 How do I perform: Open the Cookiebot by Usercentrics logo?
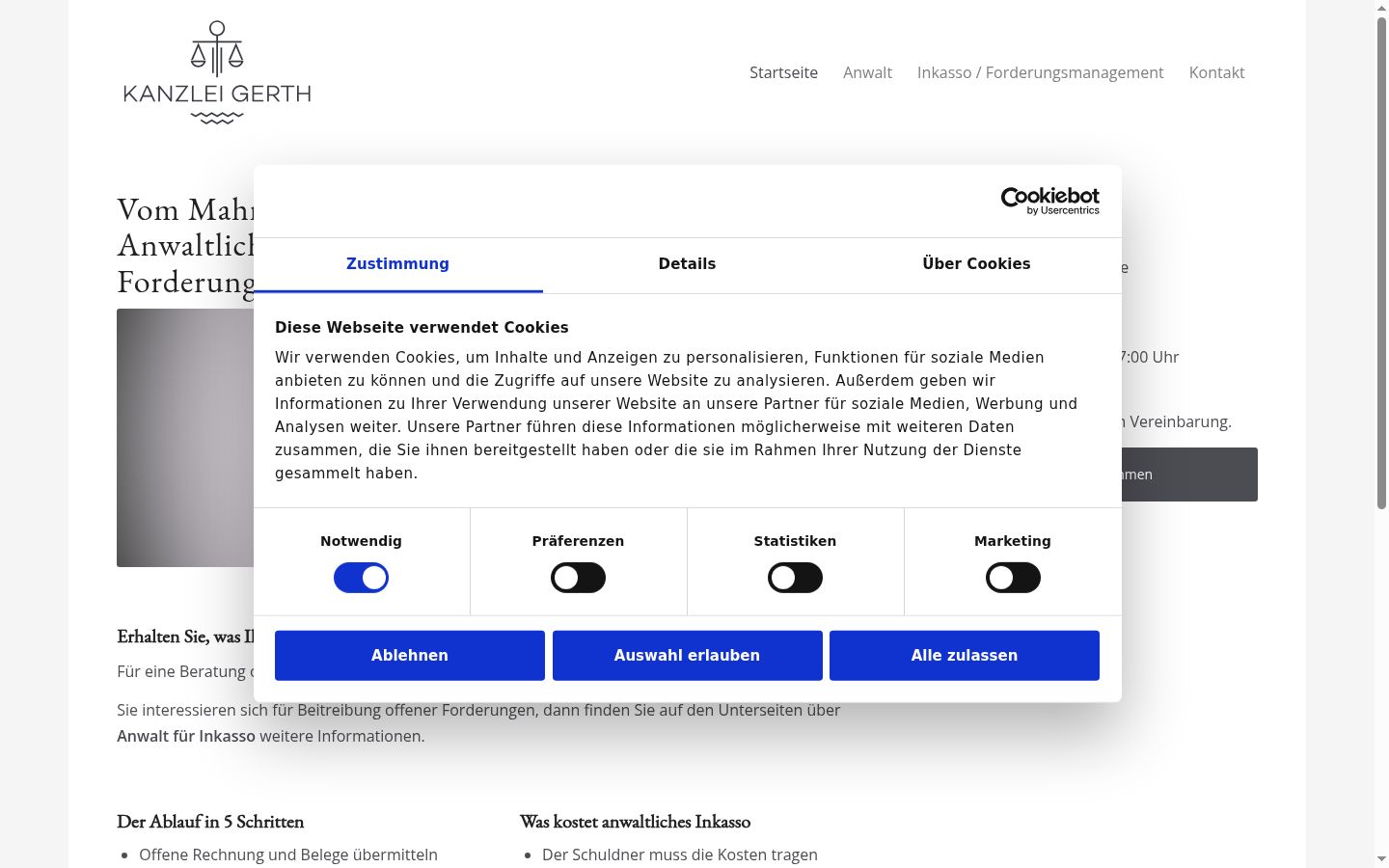pyautogui.click(x=1049, y=201)
